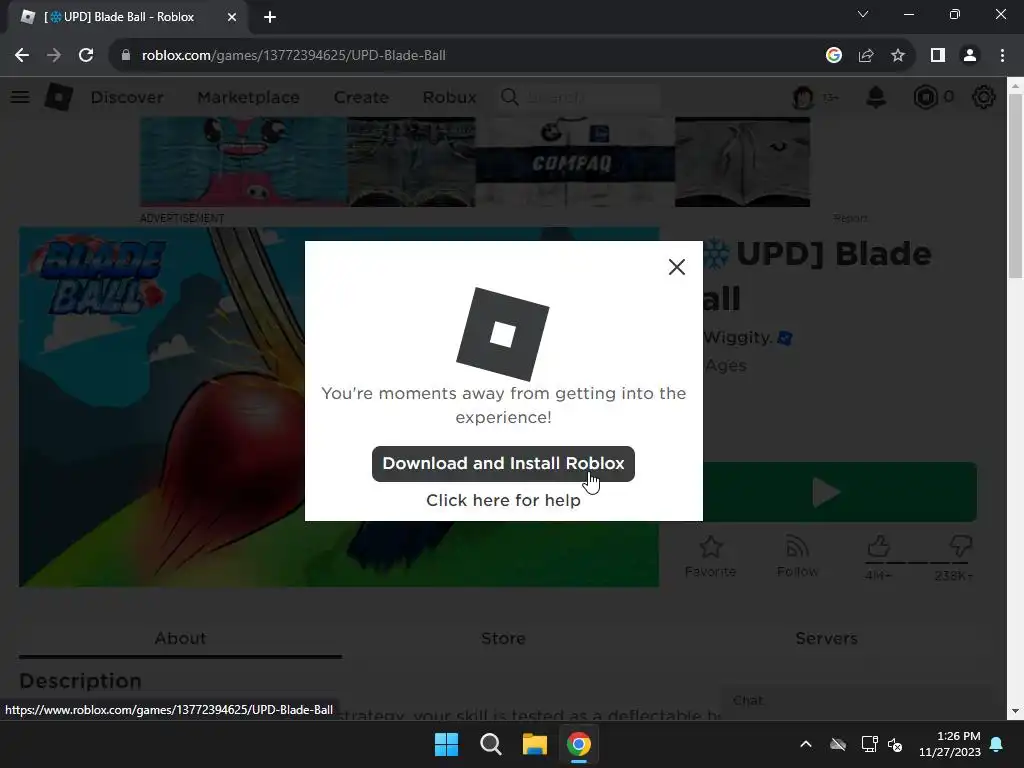Share this page via share icon

click(866, 56)
